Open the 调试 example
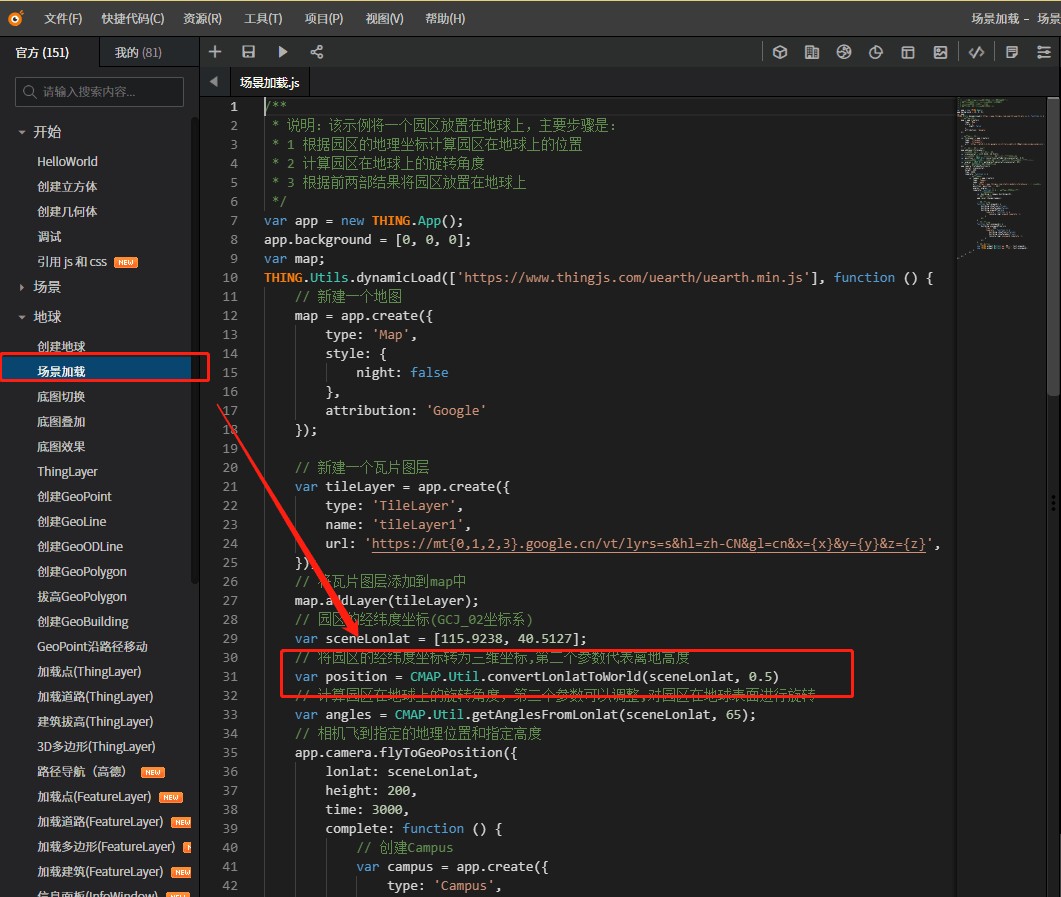Viewport: 1061px width, 897px height. click(x=49, y=236)
